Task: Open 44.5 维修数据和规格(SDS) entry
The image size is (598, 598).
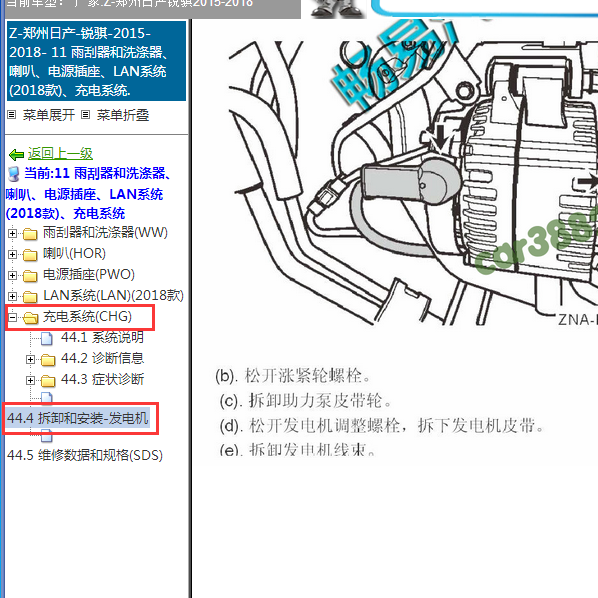Action: (x=85, y=455)
